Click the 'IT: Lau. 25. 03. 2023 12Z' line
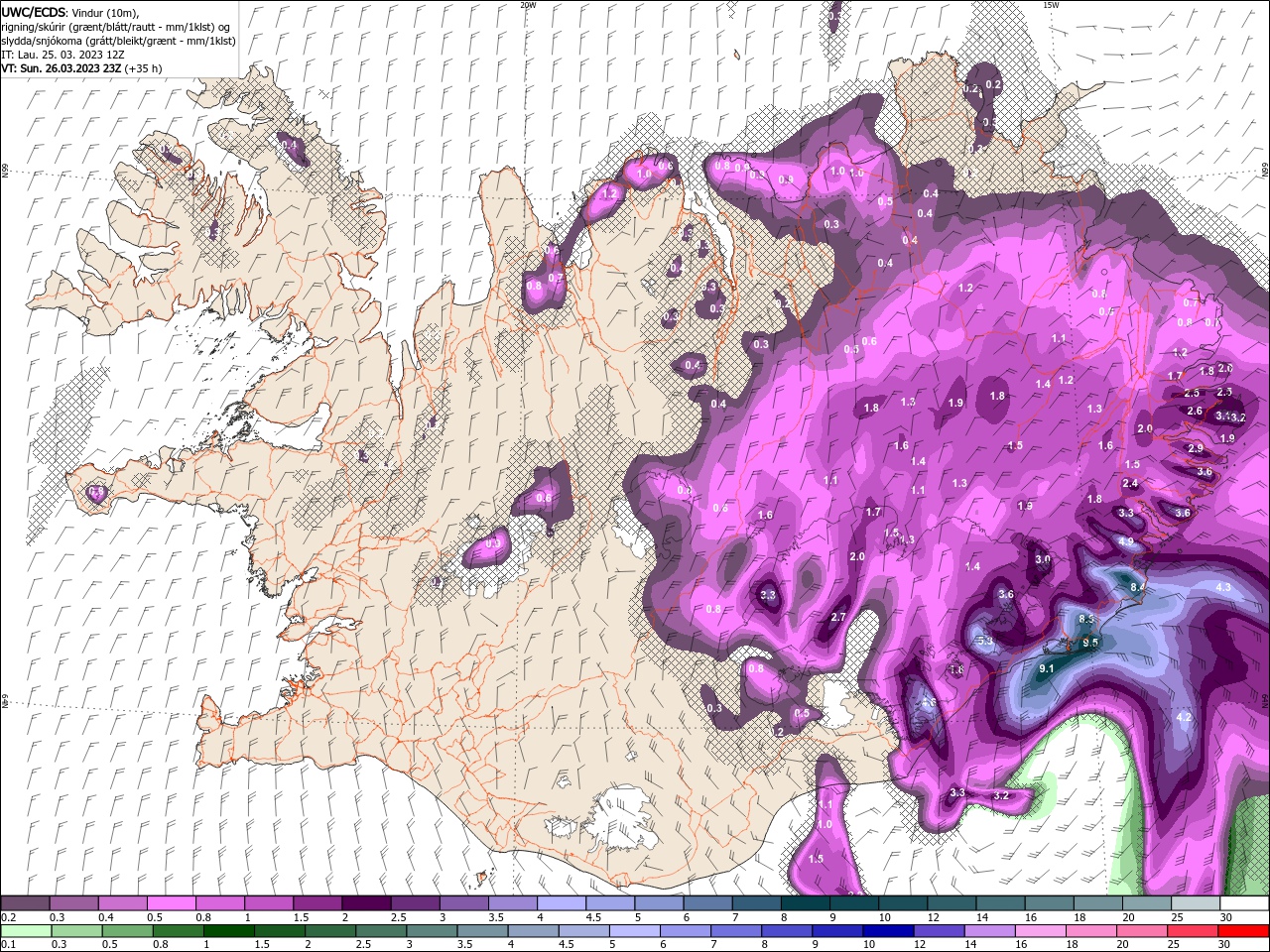The height and width of the screenshot is (952, 1270). (63, 54)
